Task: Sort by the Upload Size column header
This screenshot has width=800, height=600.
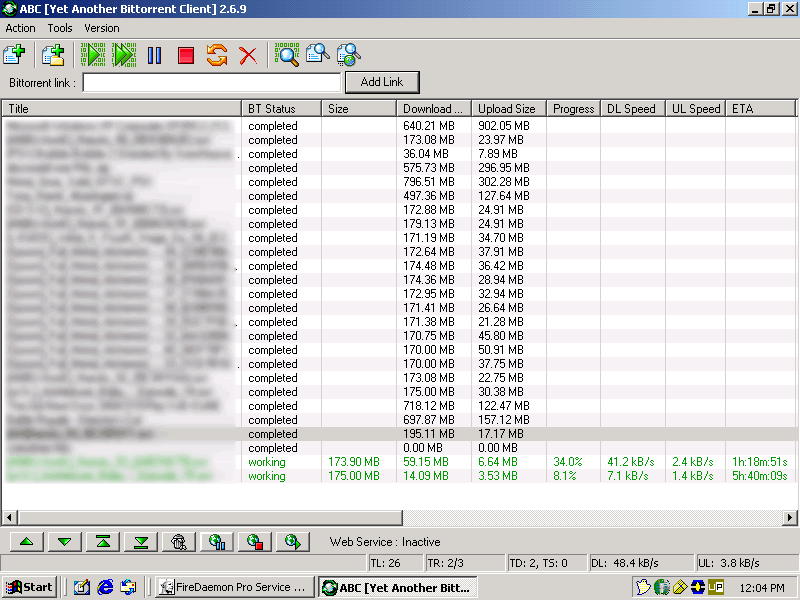Action: (509, 109)
